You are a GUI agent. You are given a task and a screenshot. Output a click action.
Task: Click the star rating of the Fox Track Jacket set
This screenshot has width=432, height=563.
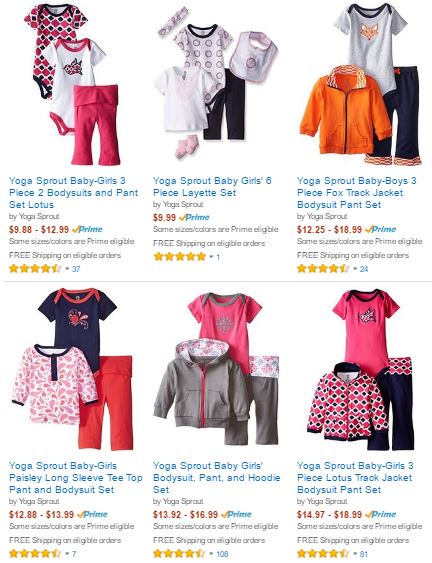click(323, 269)
